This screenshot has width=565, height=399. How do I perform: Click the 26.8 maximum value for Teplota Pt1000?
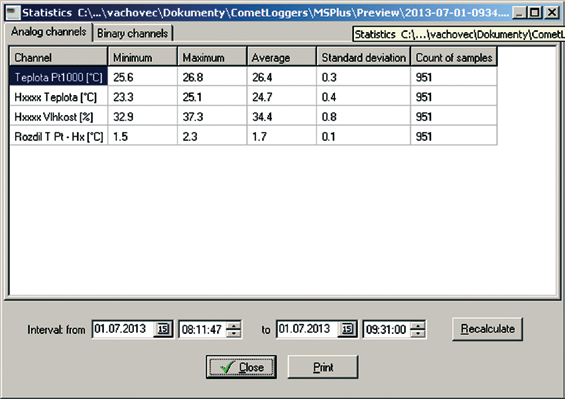point(212,77)
